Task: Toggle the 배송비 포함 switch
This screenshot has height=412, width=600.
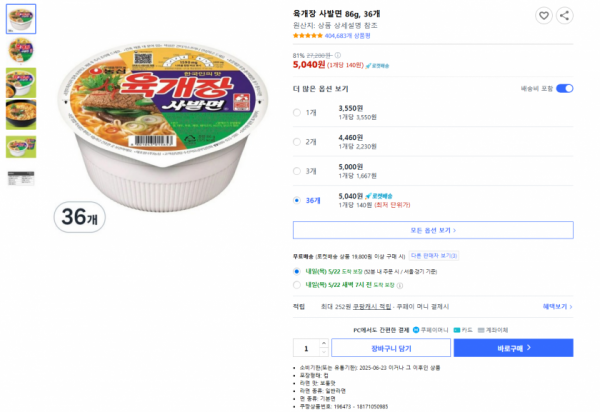Action: pos(564,89)
